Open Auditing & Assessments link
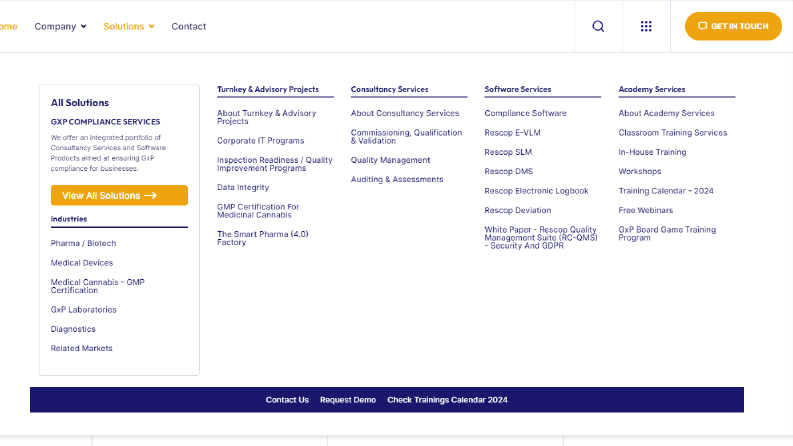Screen dimensions: 793x446 pos(397,180)
